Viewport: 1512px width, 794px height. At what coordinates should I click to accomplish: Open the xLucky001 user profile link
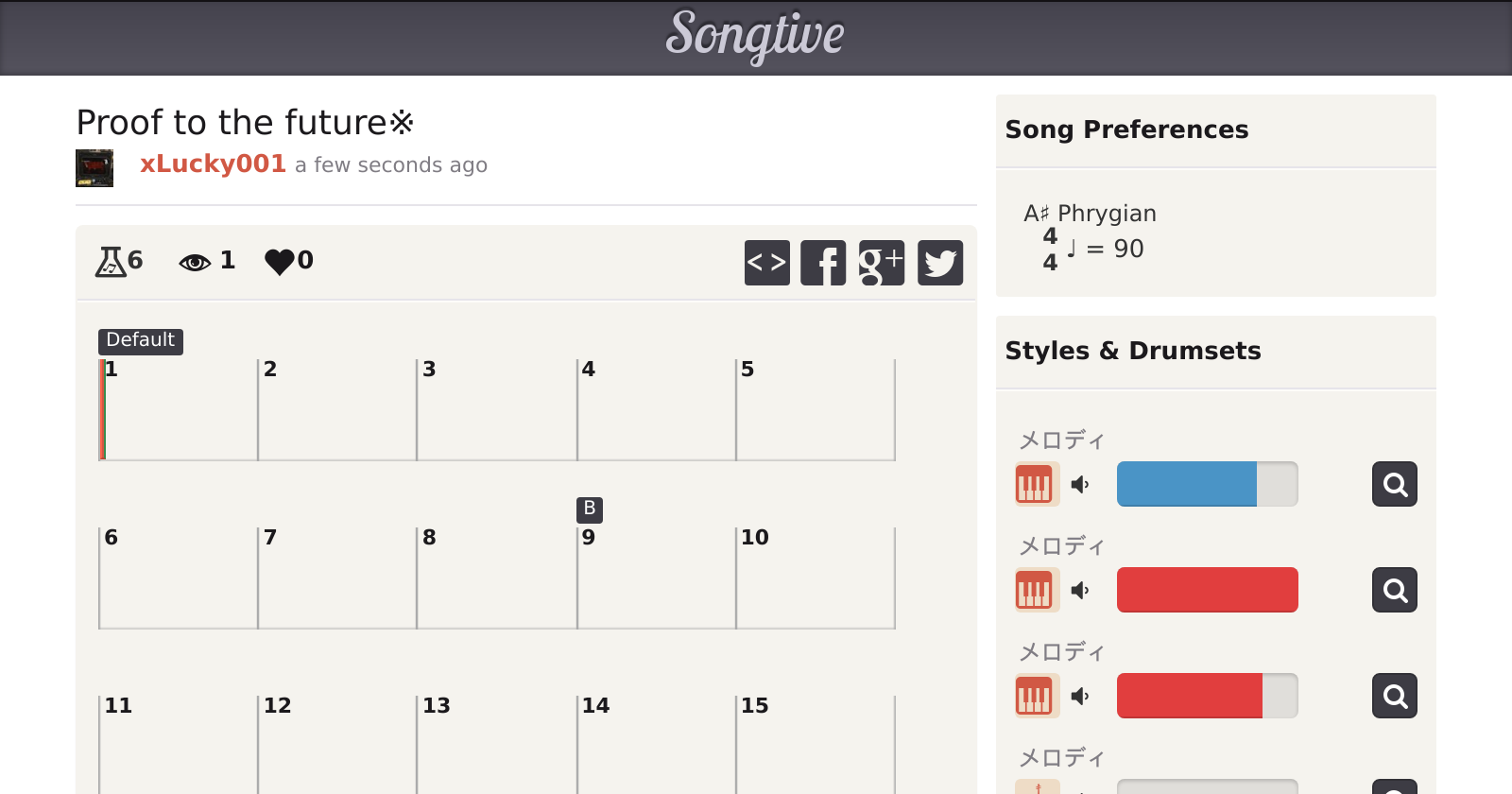click(x=213, y=164)
